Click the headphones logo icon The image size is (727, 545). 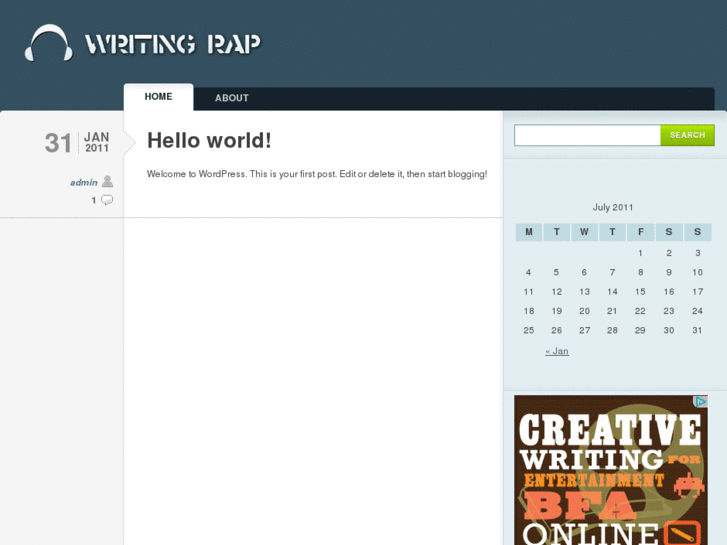(48, 44)
